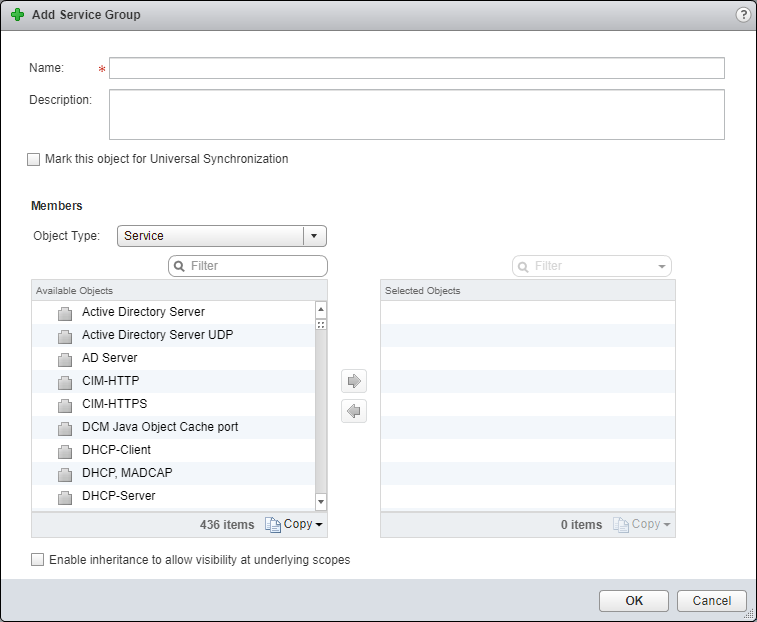Image resolution: width=757 pixels, height=622 pixels.
Task: Open the Object Type dropdown
Action: pos(314,236)
